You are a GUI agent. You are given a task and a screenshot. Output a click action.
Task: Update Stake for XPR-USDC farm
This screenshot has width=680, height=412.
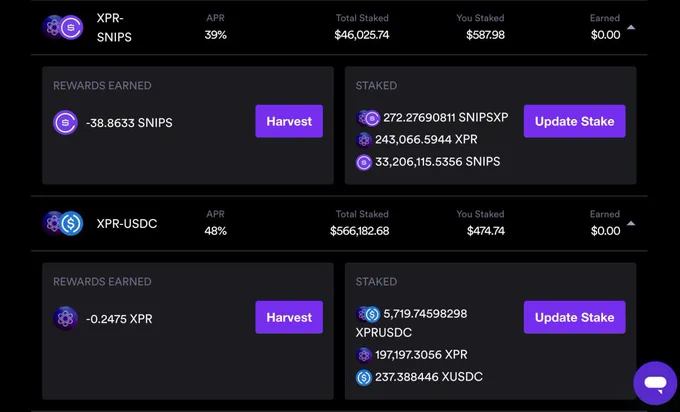click(x=575, y=317)
